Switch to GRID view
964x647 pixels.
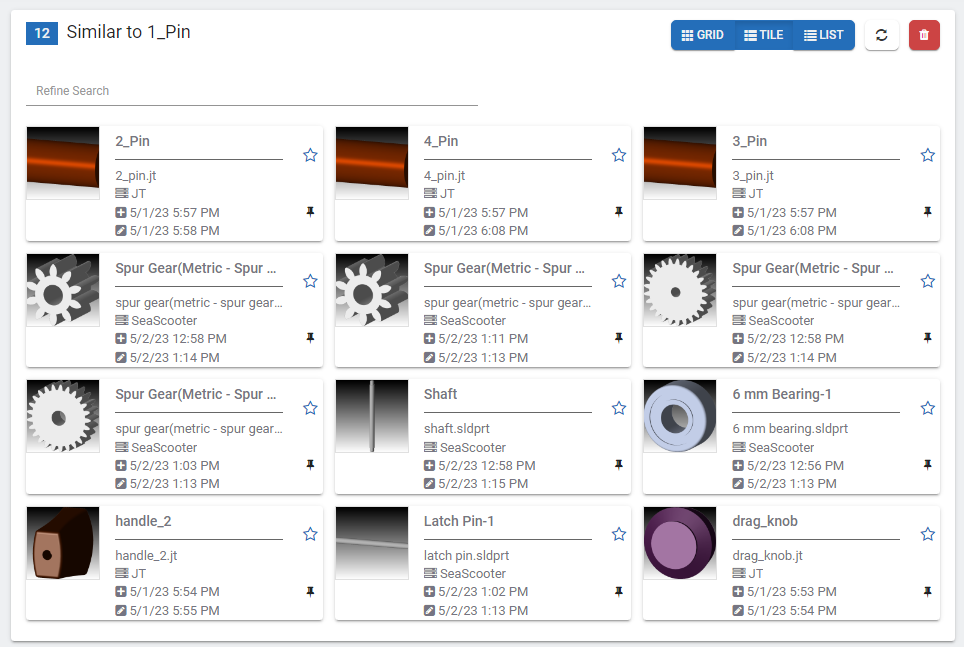[x=702, y=35]
